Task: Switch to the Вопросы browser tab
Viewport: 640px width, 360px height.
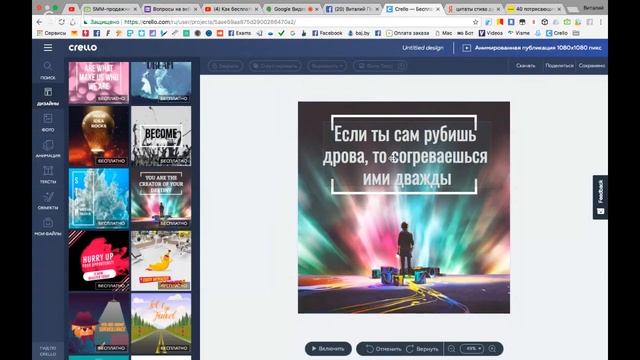Action: [x=170, y=9]
